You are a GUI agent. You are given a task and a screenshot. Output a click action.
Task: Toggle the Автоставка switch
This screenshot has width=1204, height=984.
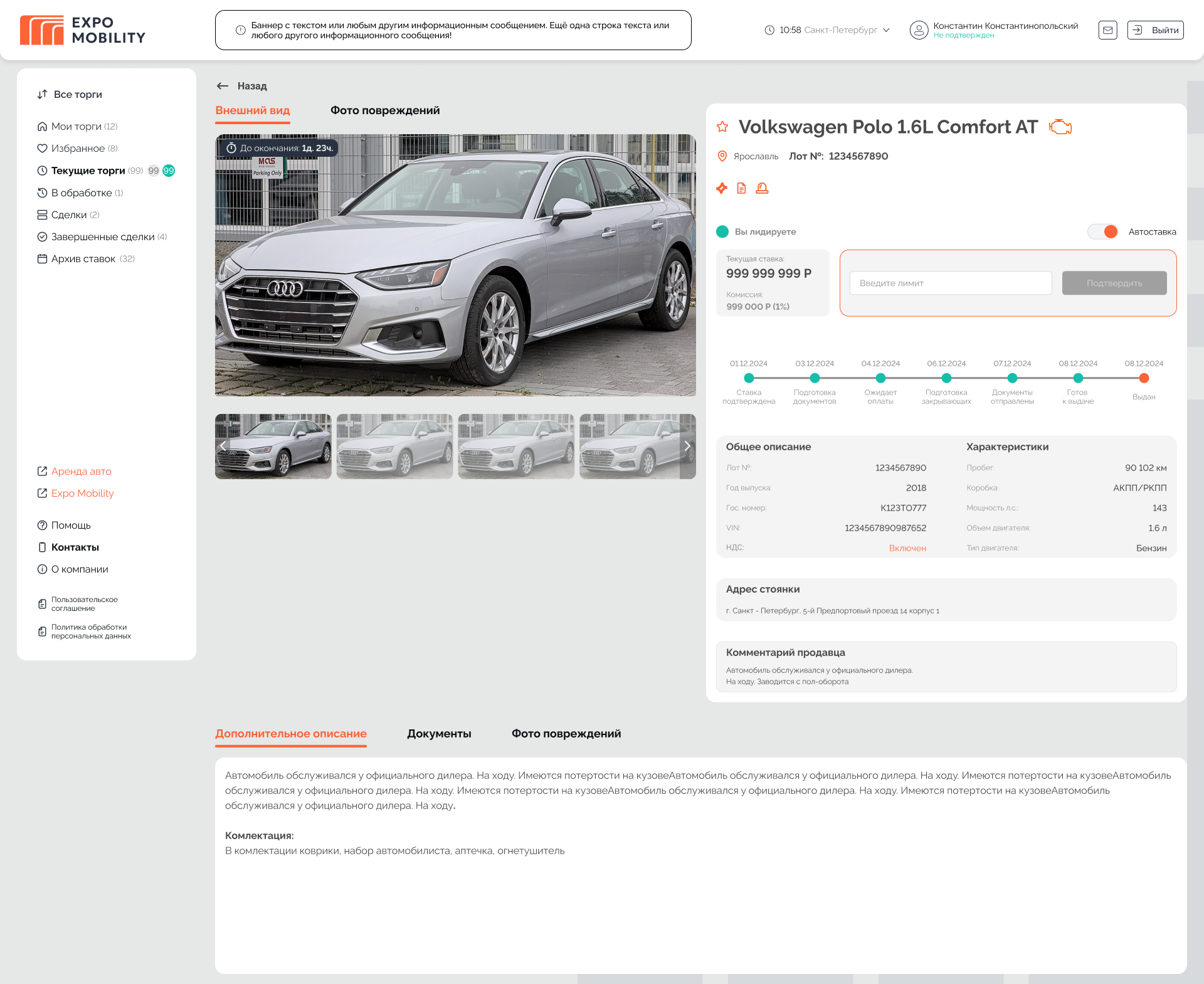1103,231
